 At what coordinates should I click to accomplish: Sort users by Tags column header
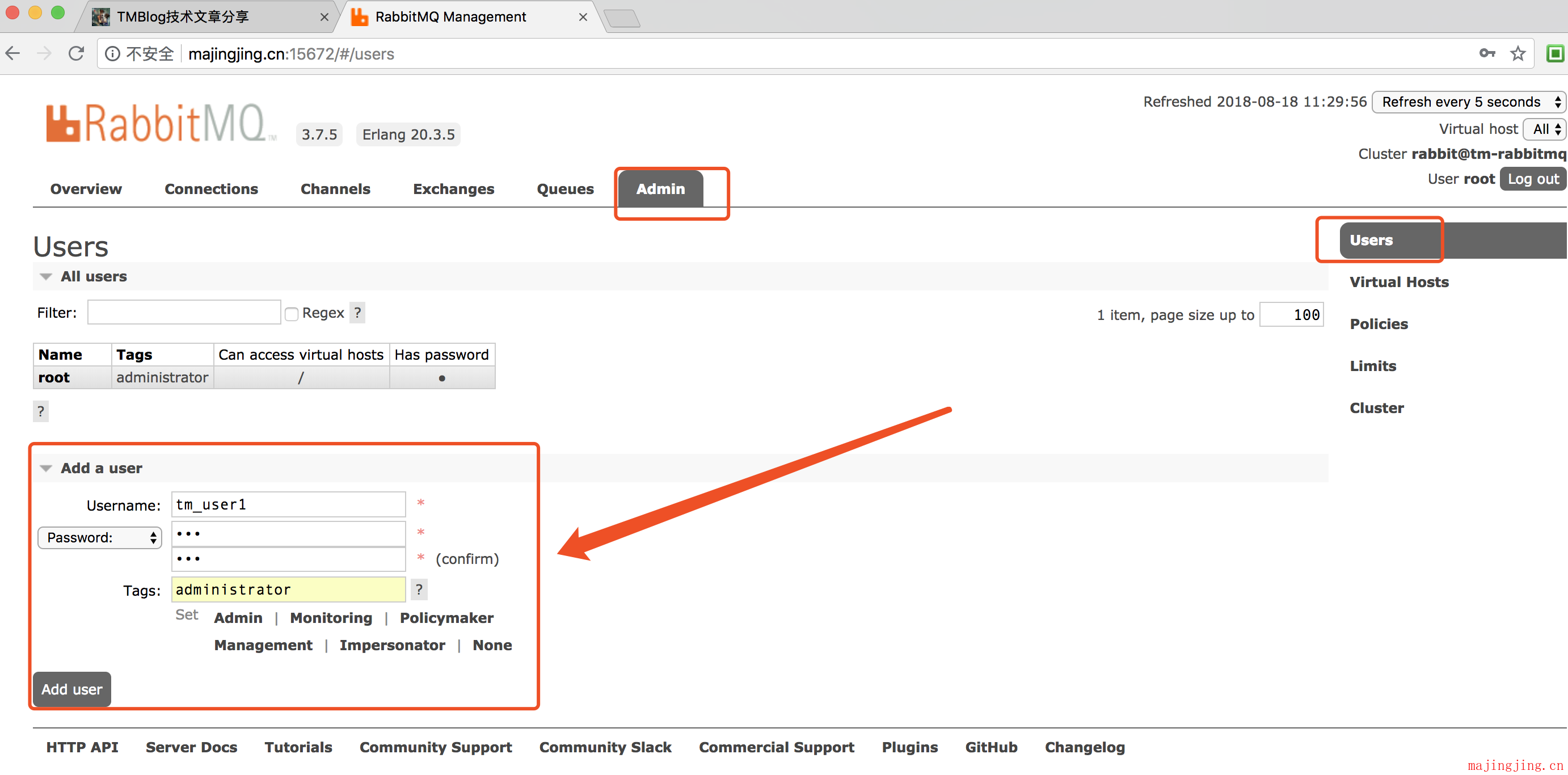[x=134, y=355]
